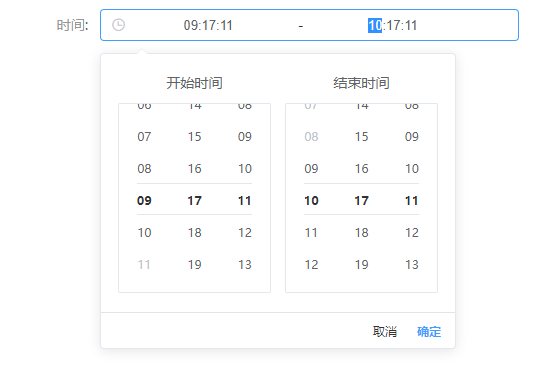
Task: Select hour 07 in start time column
Action: 144,136
